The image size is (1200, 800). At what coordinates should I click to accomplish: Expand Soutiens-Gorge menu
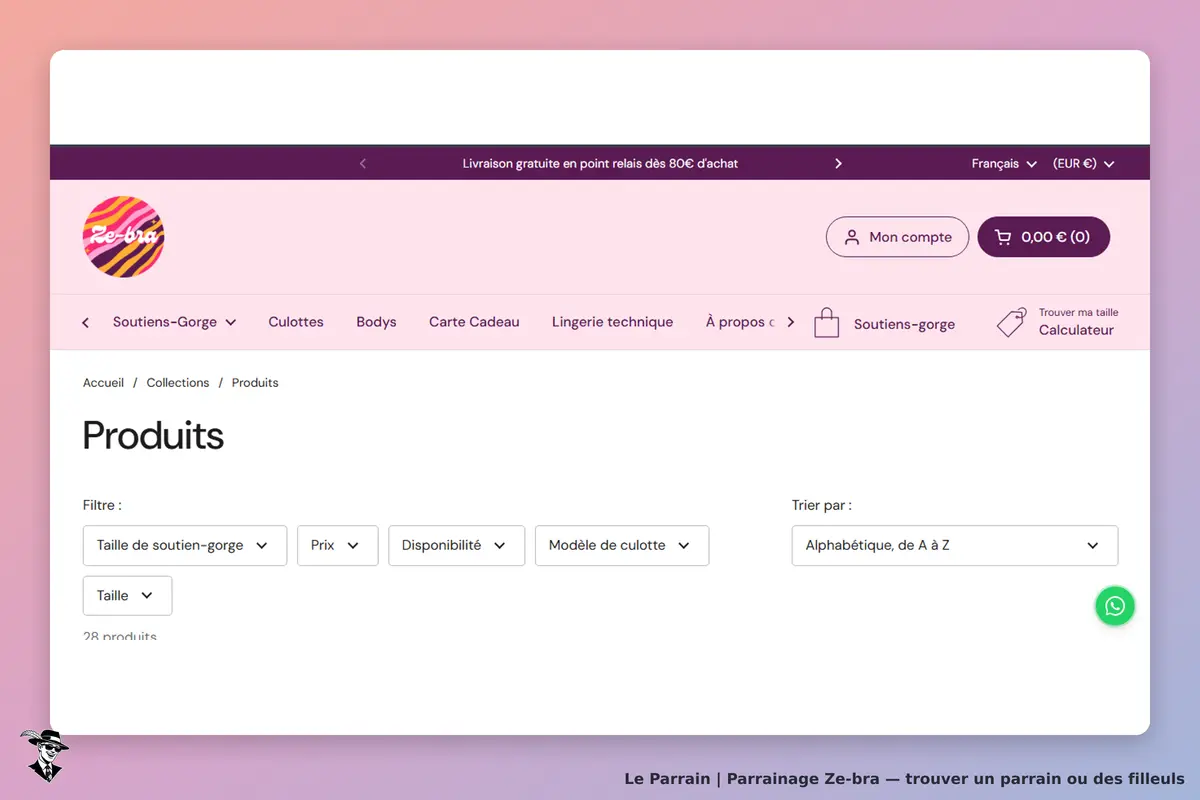click(174, 322)
